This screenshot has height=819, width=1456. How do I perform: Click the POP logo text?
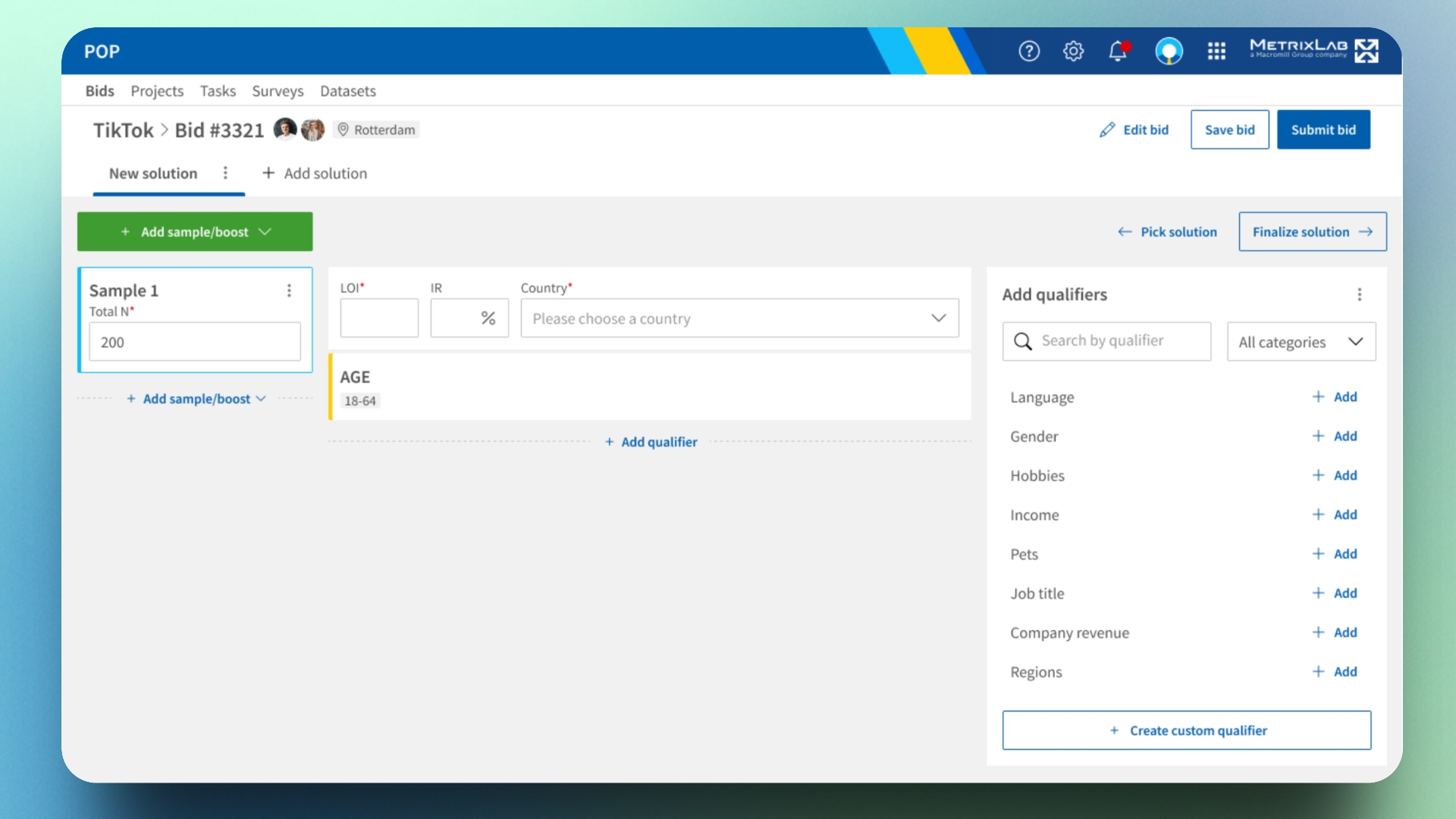click(102, 51)
